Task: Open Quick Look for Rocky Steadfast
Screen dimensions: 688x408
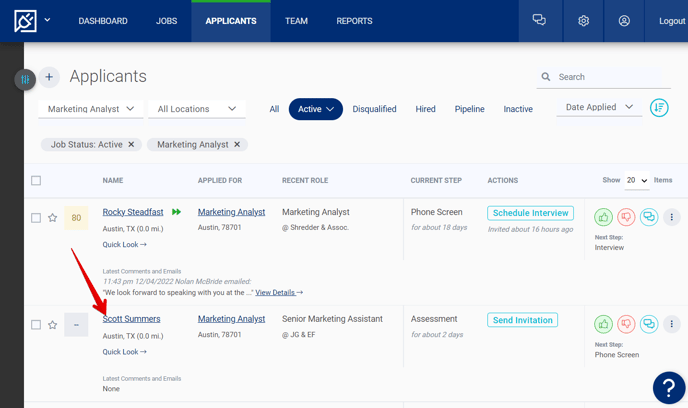Action: click(125, 244)
